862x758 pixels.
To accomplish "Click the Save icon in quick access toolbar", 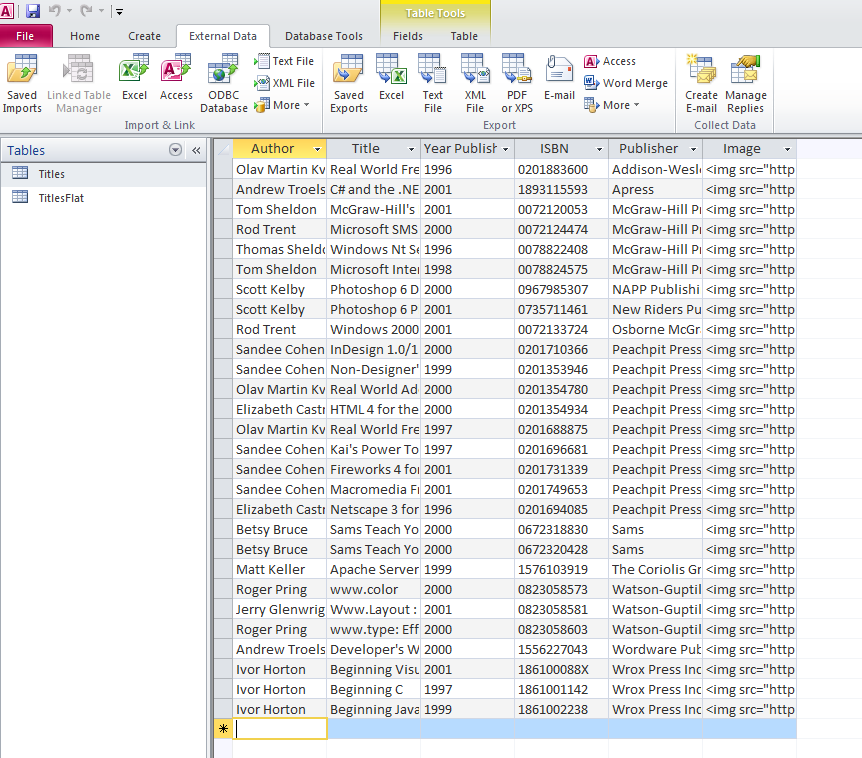I will pos(33,10).
